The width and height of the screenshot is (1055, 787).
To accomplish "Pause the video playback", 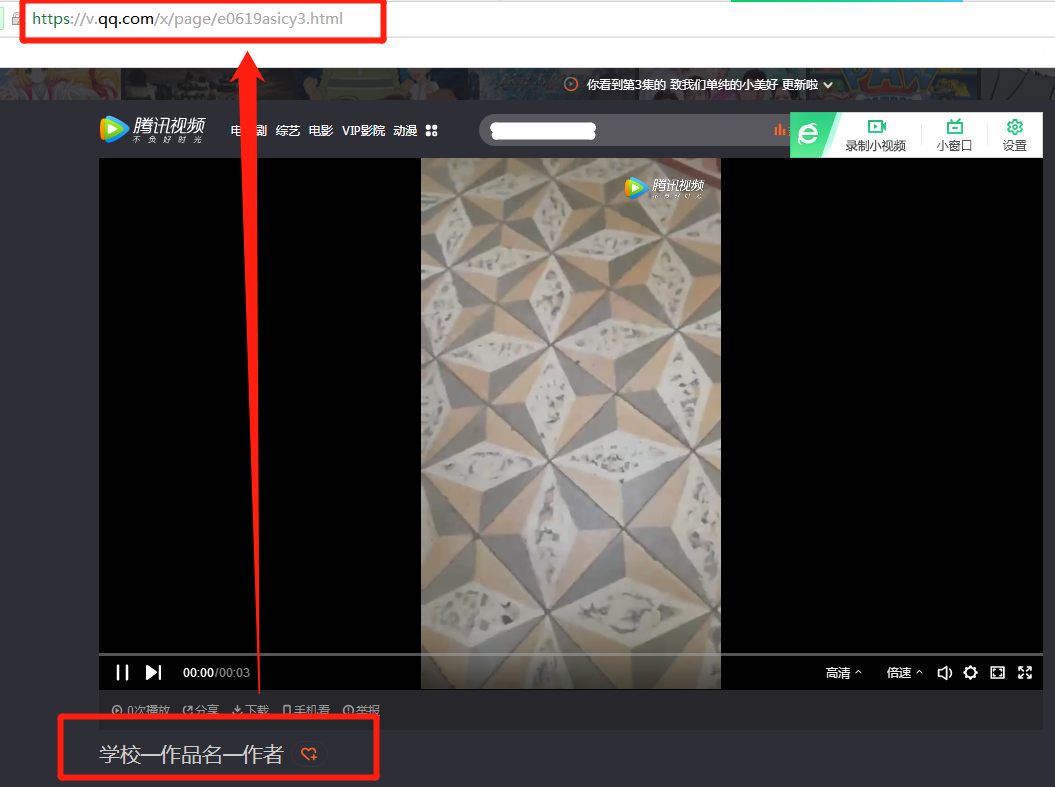I will point(122,673).
